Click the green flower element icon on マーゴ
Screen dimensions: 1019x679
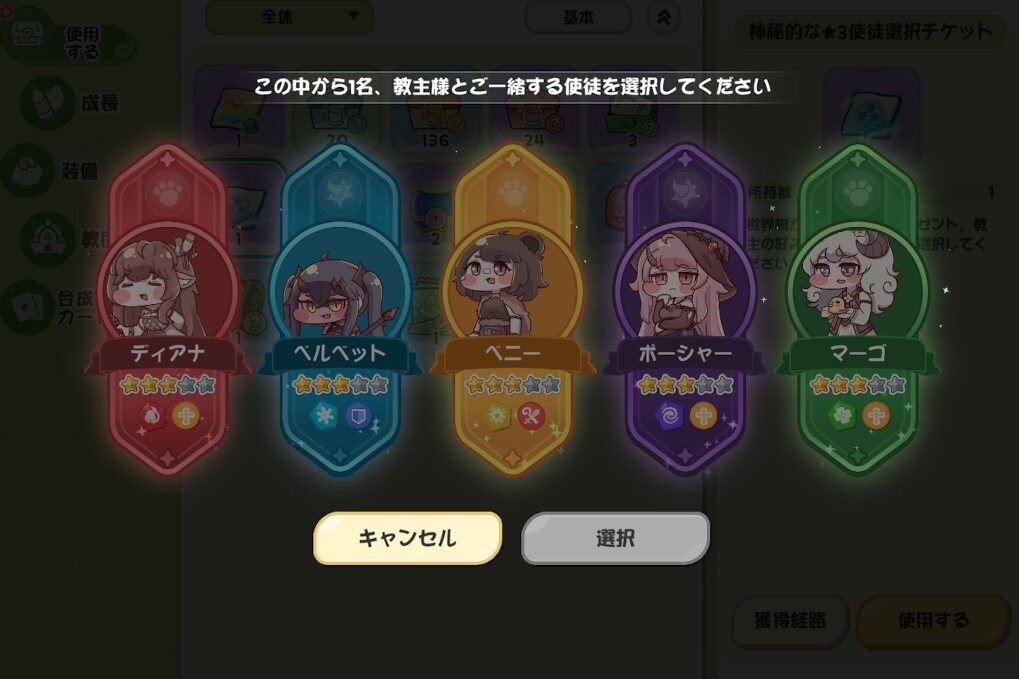click(x=842, y=416)
